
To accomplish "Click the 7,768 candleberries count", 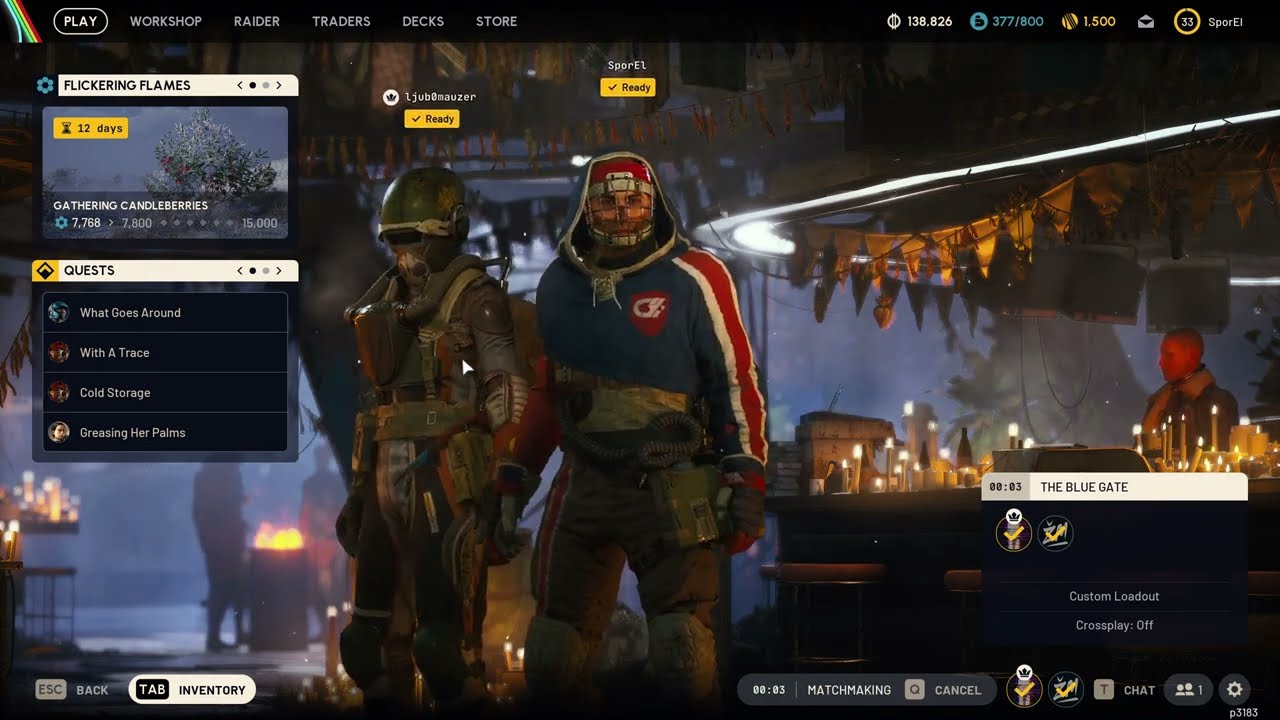I will [86, 224].
